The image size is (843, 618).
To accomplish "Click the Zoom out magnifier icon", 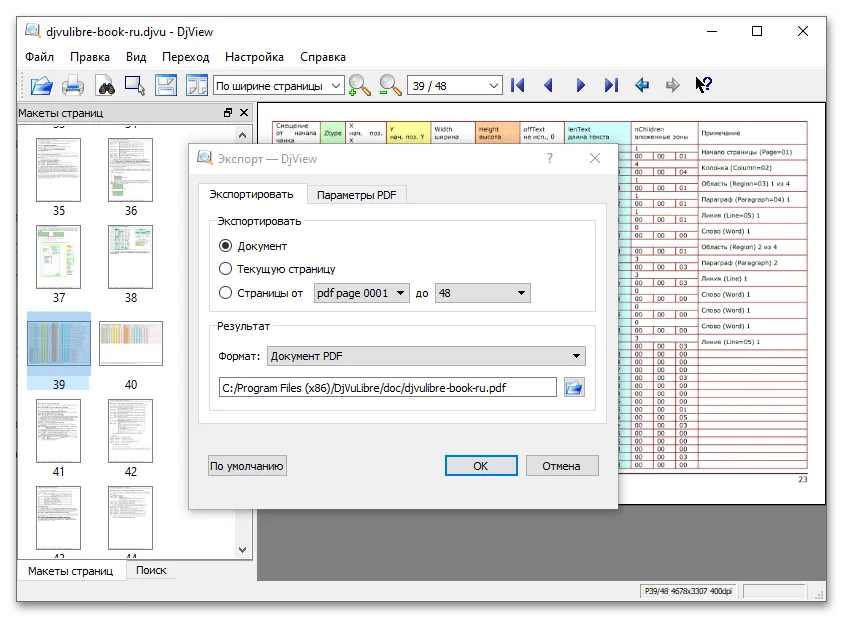I will [x=390, y=85].
